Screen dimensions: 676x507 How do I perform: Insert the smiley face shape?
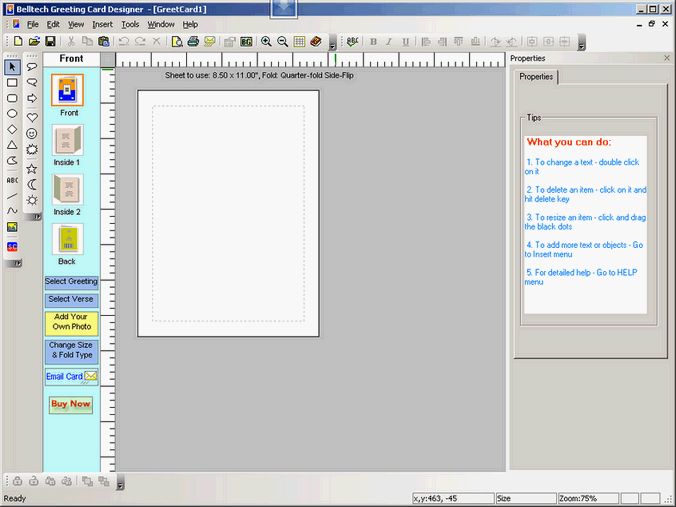(x=32, y=133)
